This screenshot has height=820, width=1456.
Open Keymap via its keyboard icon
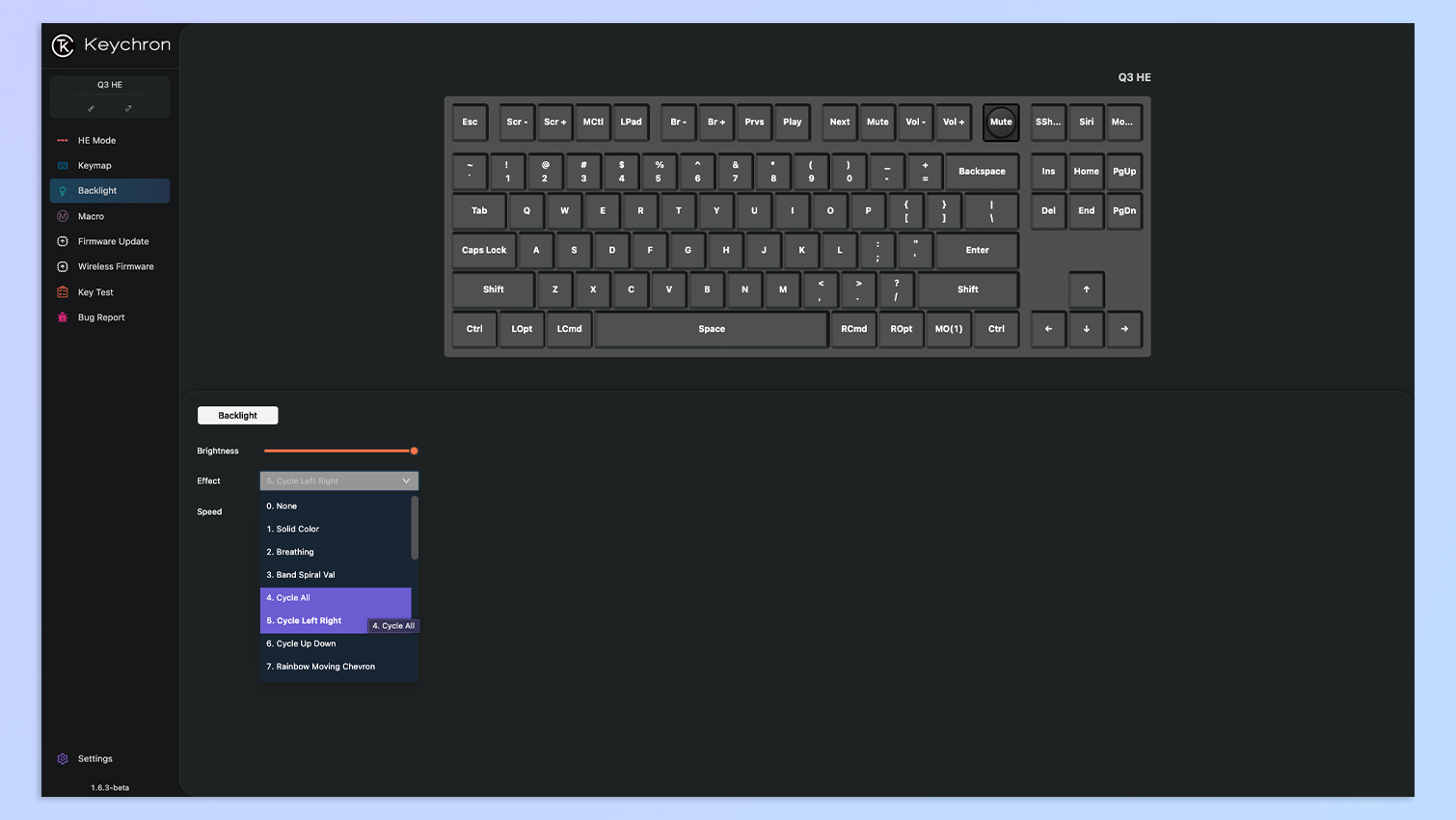click(x=63, y=166)
